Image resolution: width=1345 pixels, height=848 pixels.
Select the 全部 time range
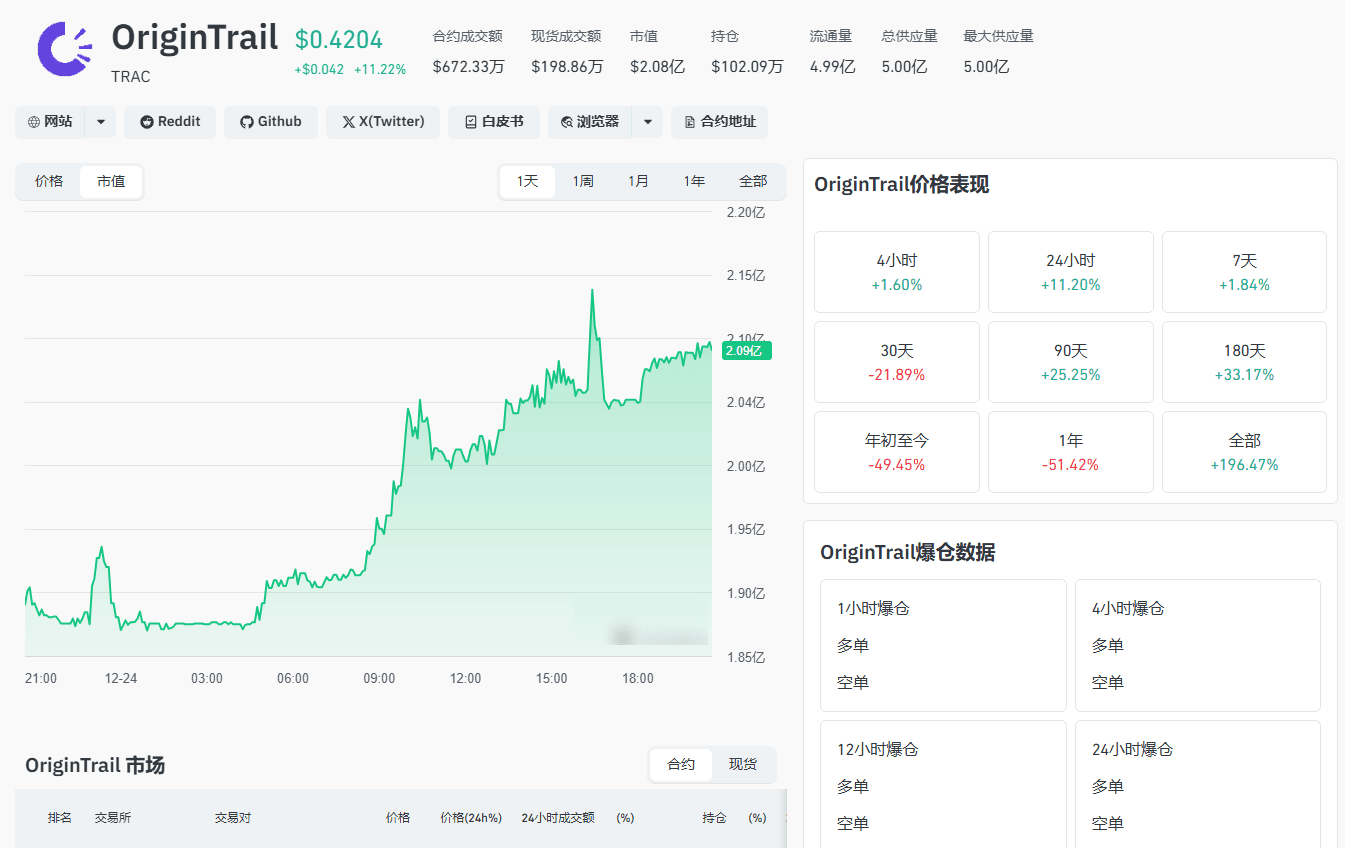coord(753,182)
